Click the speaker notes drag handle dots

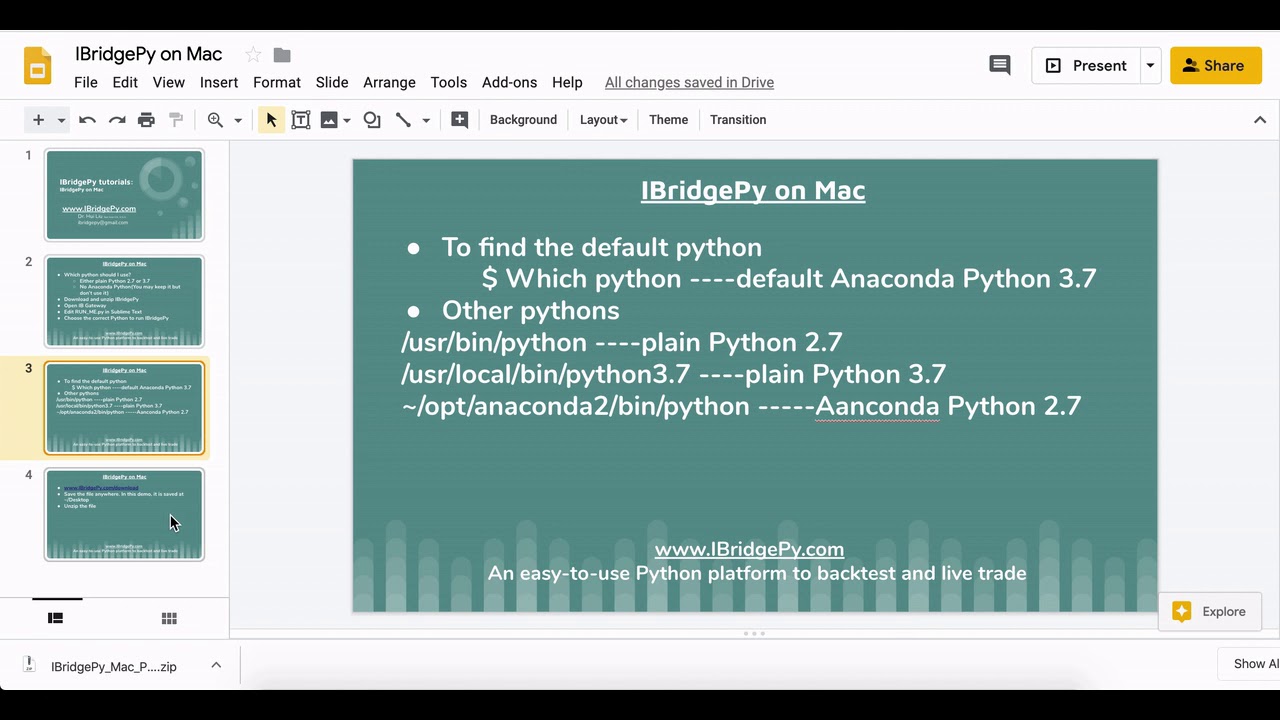pyautogui.click(x=755, y=633)
